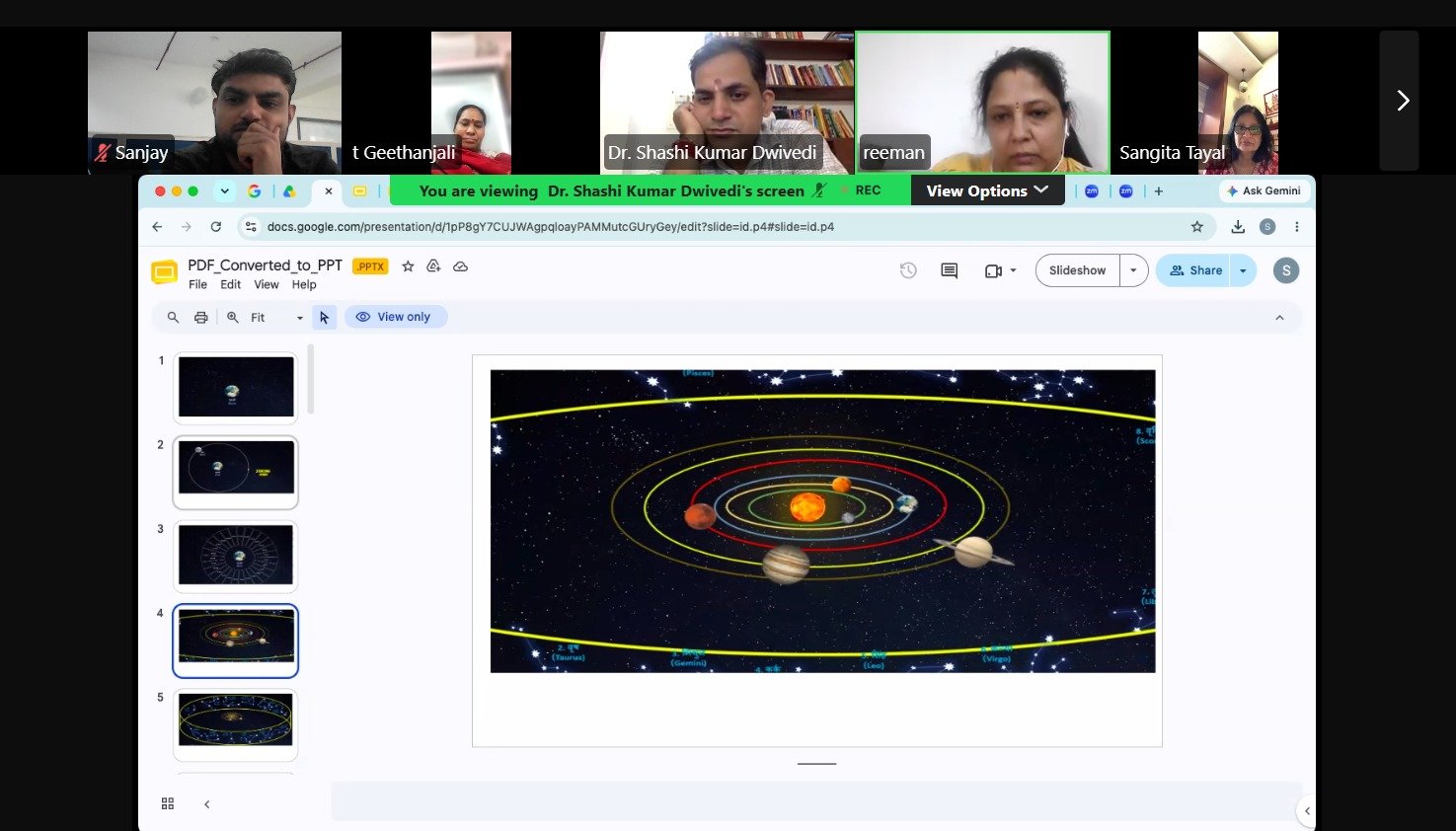Show the side panel arrow
Screen dimensions: 1456x831
pos(1307,811)
